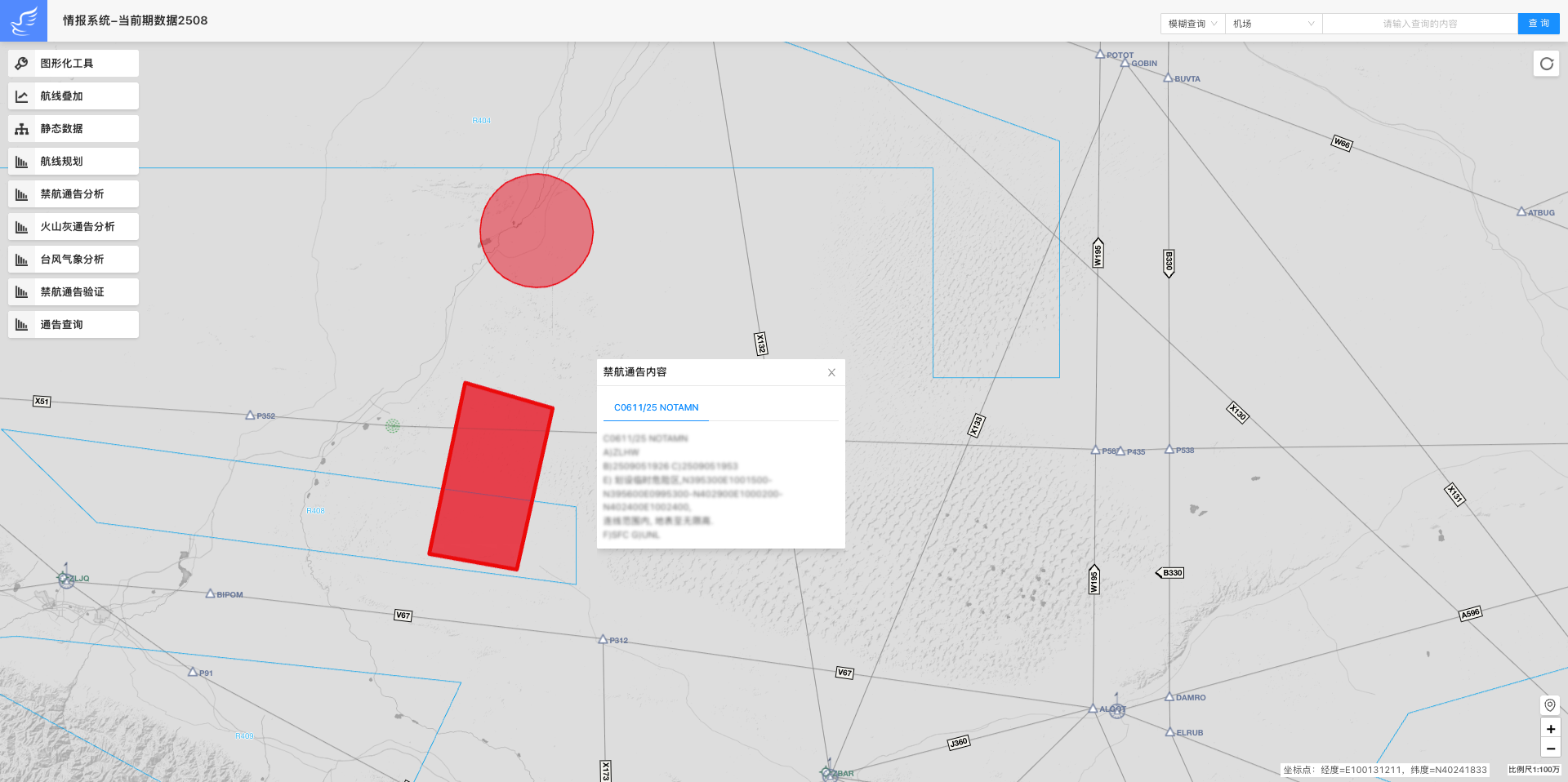Click the refresh icon at top right

pos(1546,64)
